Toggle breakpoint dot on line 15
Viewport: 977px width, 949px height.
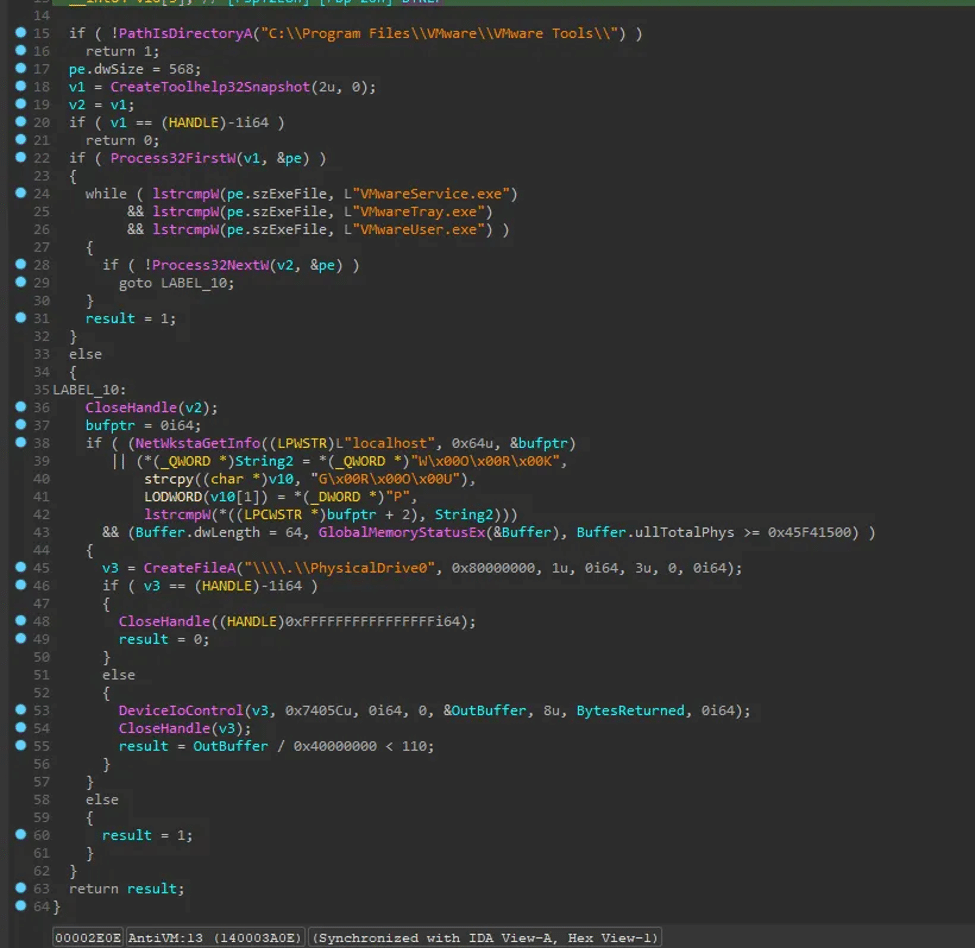tap(21, 32)
